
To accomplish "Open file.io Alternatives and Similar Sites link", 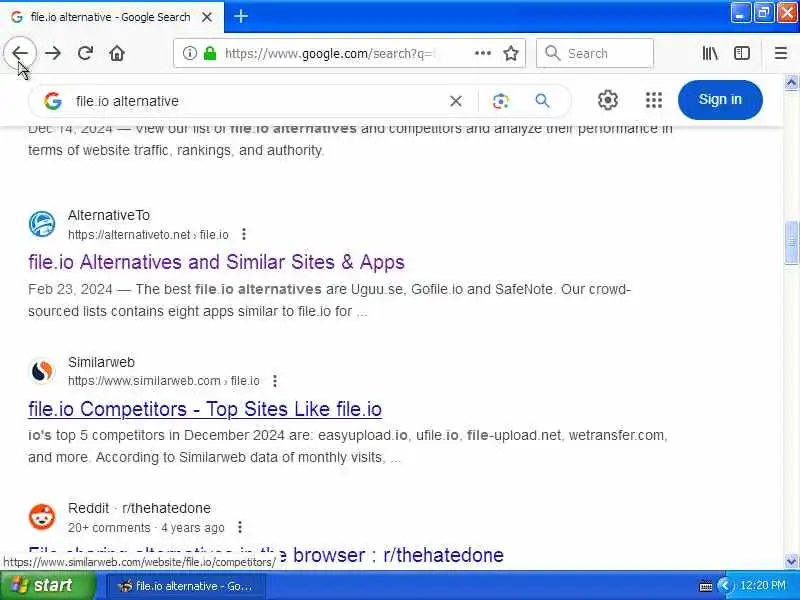I will tap(216, 262).
